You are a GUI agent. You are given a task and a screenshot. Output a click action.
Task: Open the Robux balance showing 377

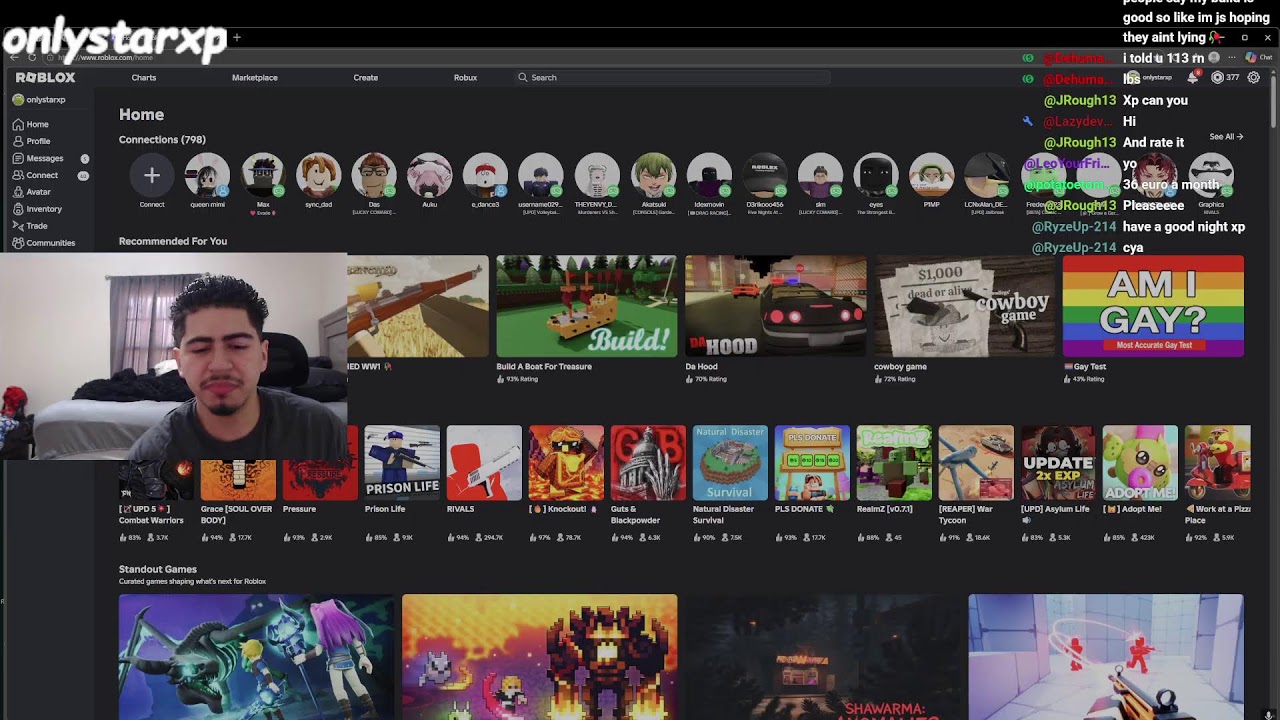point(1225,77)
